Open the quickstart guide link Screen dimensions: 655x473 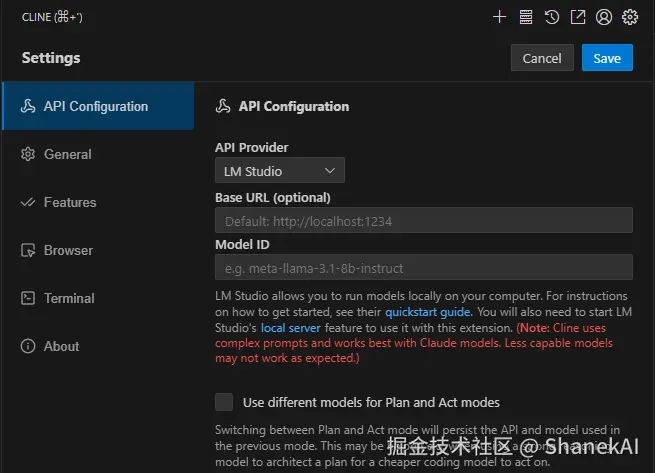pyautogui.click(x=428, y=312)
